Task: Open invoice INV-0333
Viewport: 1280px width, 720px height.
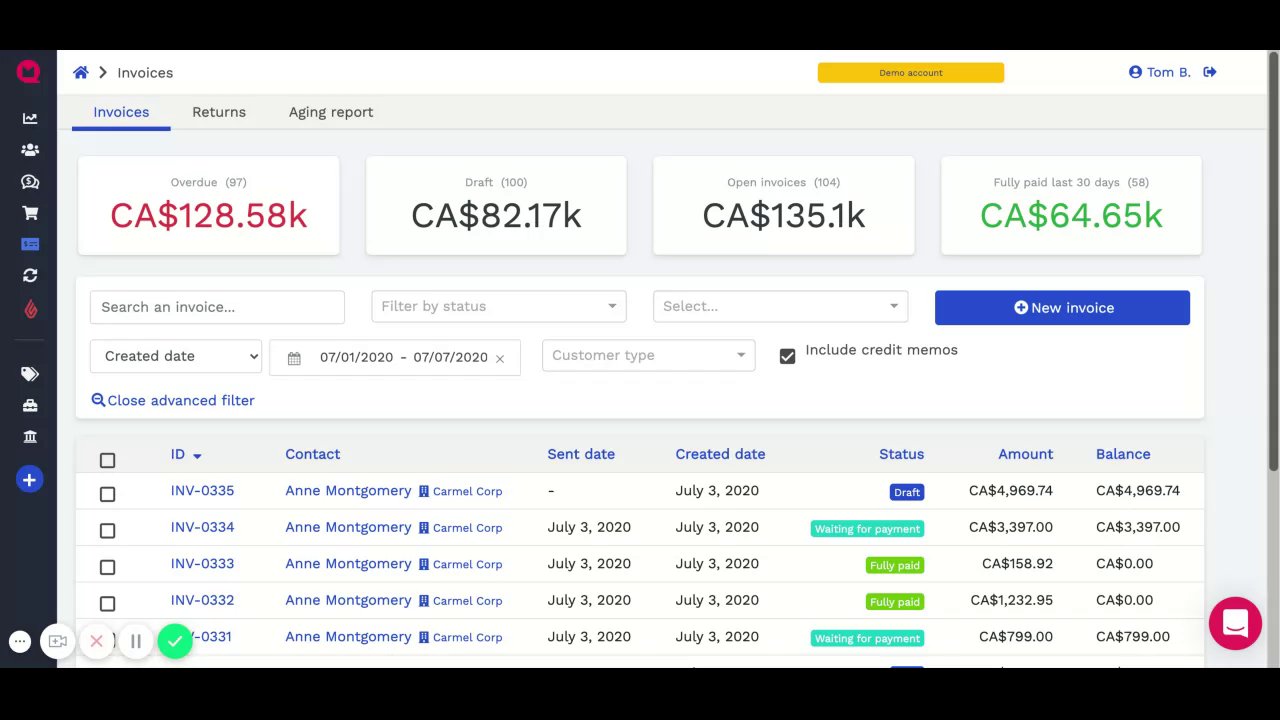Action: tap(202, 564)
